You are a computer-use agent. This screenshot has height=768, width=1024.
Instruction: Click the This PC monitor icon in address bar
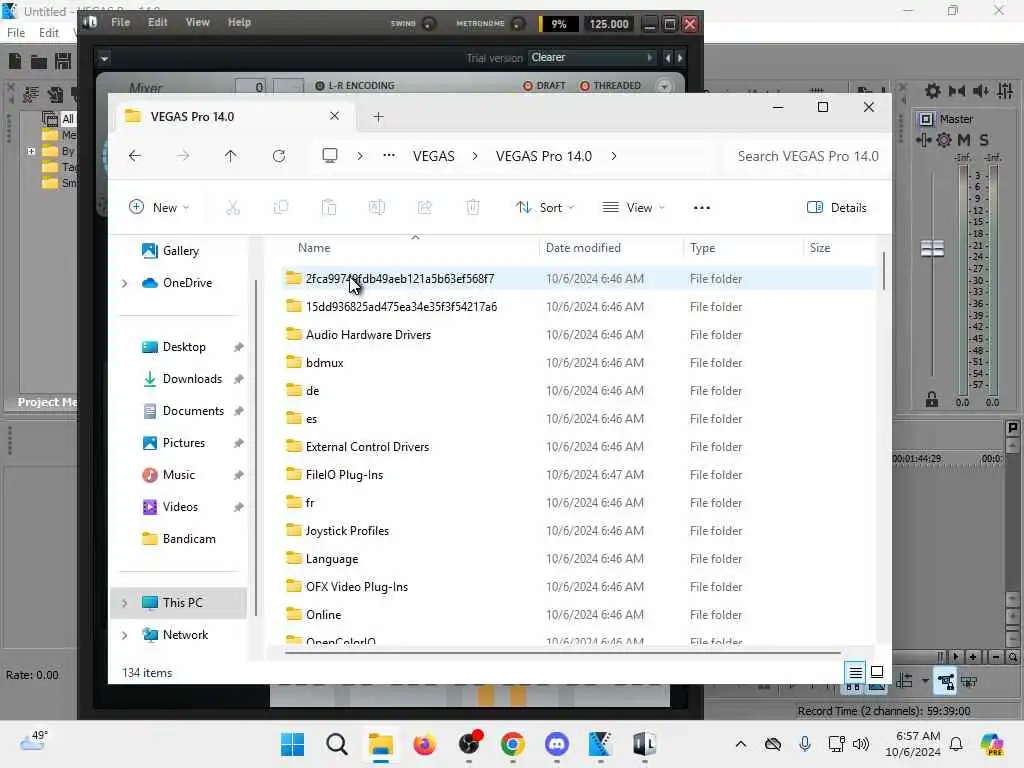tap(330, 156)
